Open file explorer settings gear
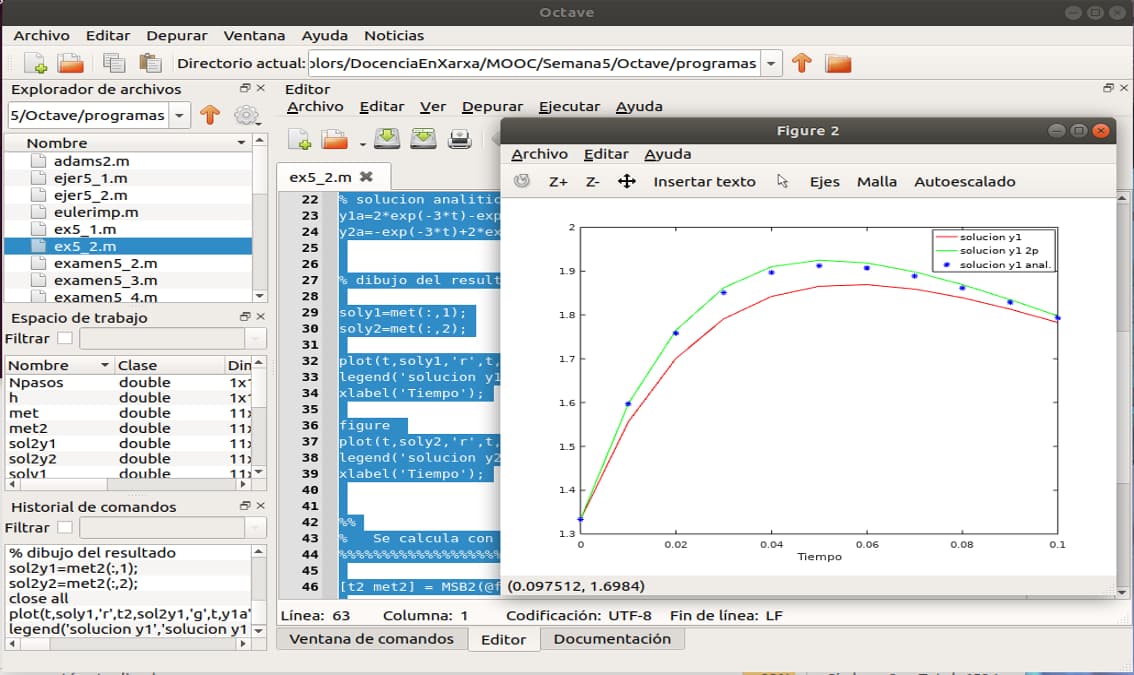1134x675 pixels. point(245,115)
